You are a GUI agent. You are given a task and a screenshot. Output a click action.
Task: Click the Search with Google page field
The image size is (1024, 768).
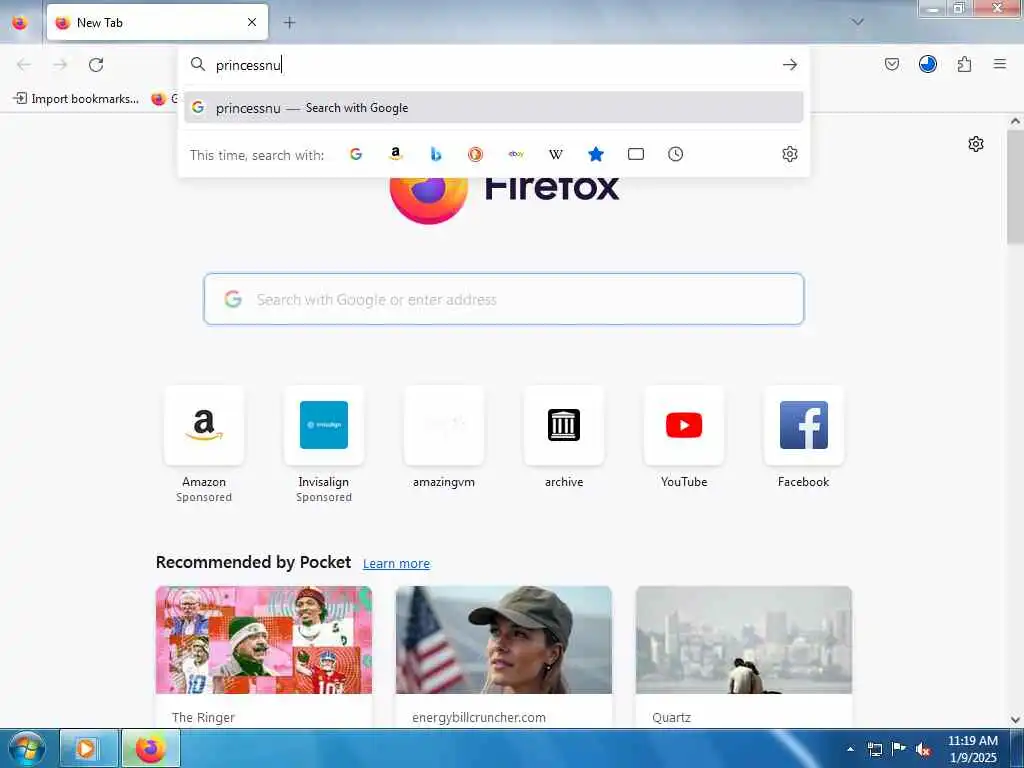pyautogui.click(x=504, y=299)
